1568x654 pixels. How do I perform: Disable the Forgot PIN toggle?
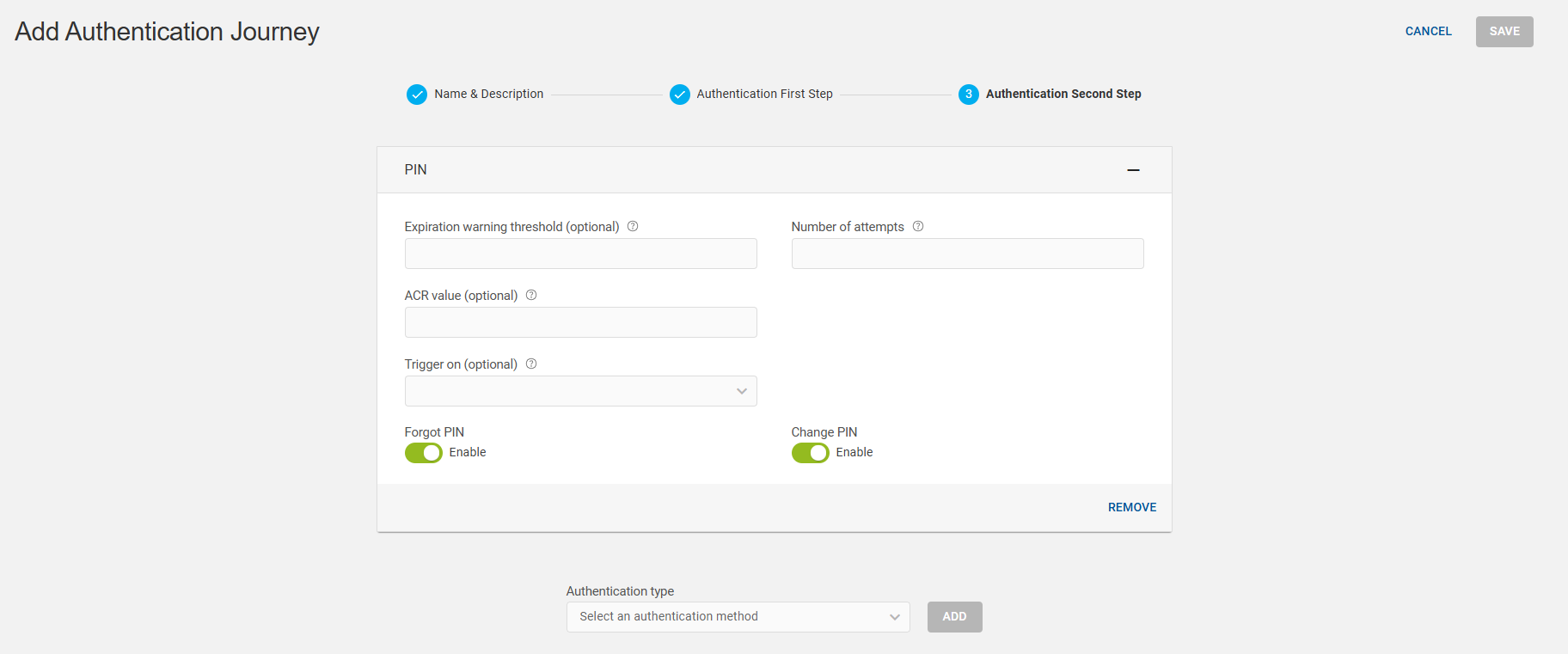[x=424, y=453]
